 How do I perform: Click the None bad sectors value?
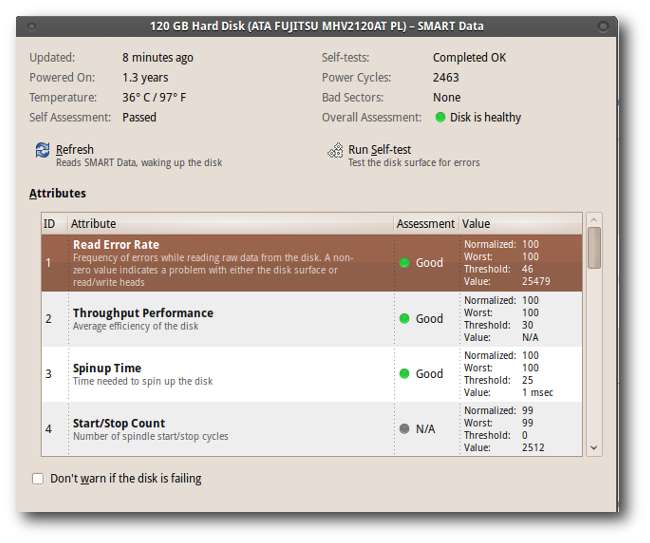coord(446,97)
